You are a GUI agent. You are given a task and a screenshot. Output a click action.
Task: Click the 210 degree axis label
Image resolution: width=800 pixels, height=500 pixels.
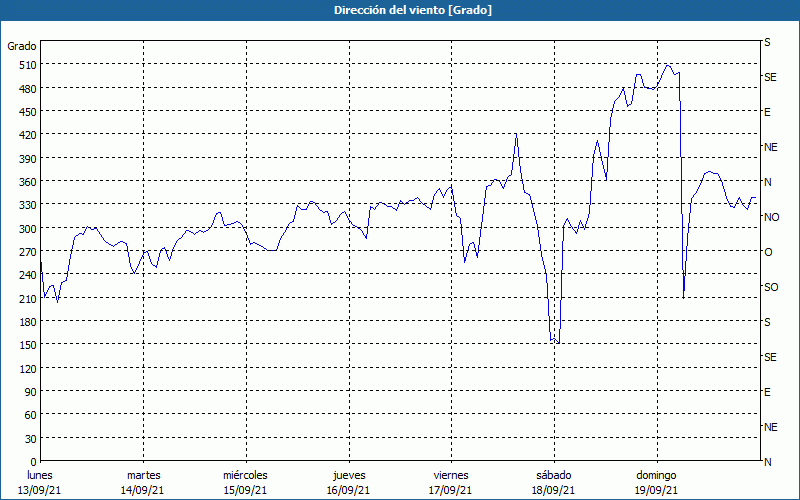tap(28, 299)
